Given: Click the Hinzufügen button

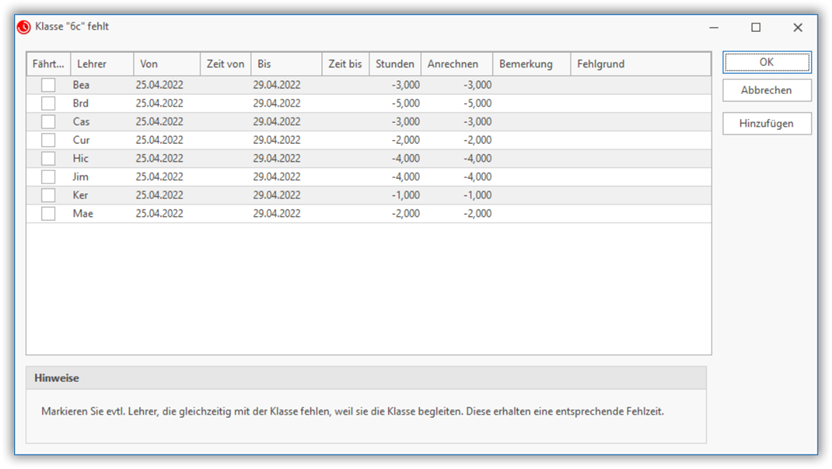Looking at the screenshot, I should (766, 123).
